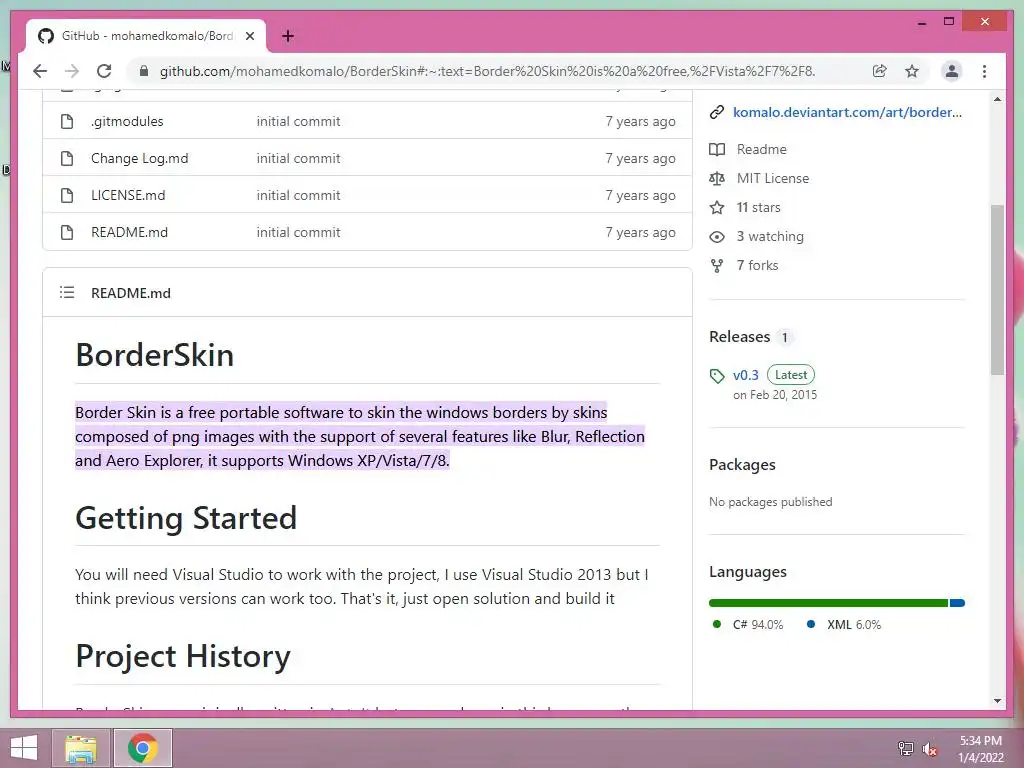View the 11 stars link
1024x768 pixels.
tap(758, 208)
